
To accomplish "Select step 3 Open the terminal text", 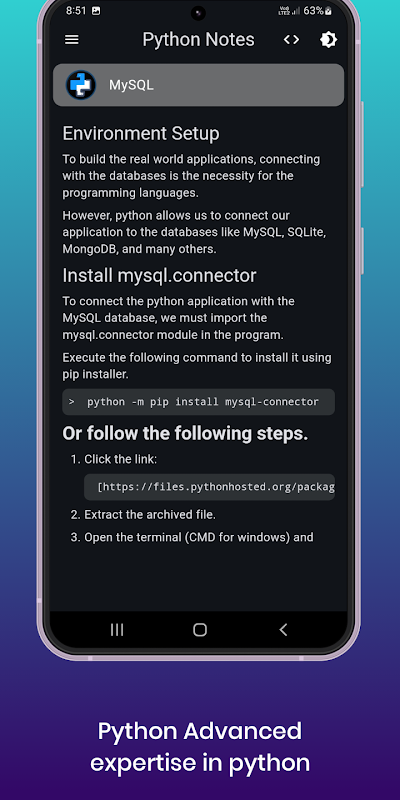I will click(192, 537).
